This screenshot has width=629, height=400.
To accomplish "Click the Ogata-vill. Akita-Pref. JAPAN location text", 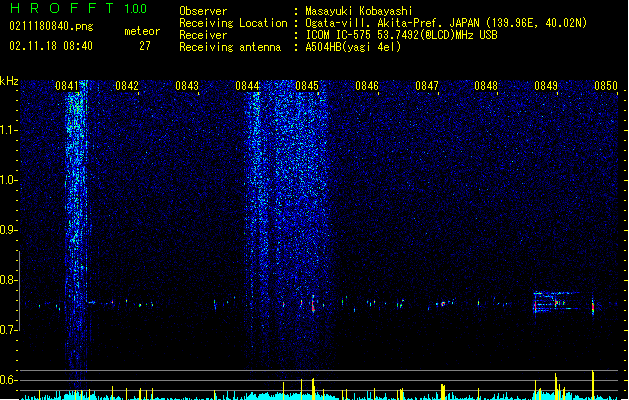I will (x=446, y=23).
